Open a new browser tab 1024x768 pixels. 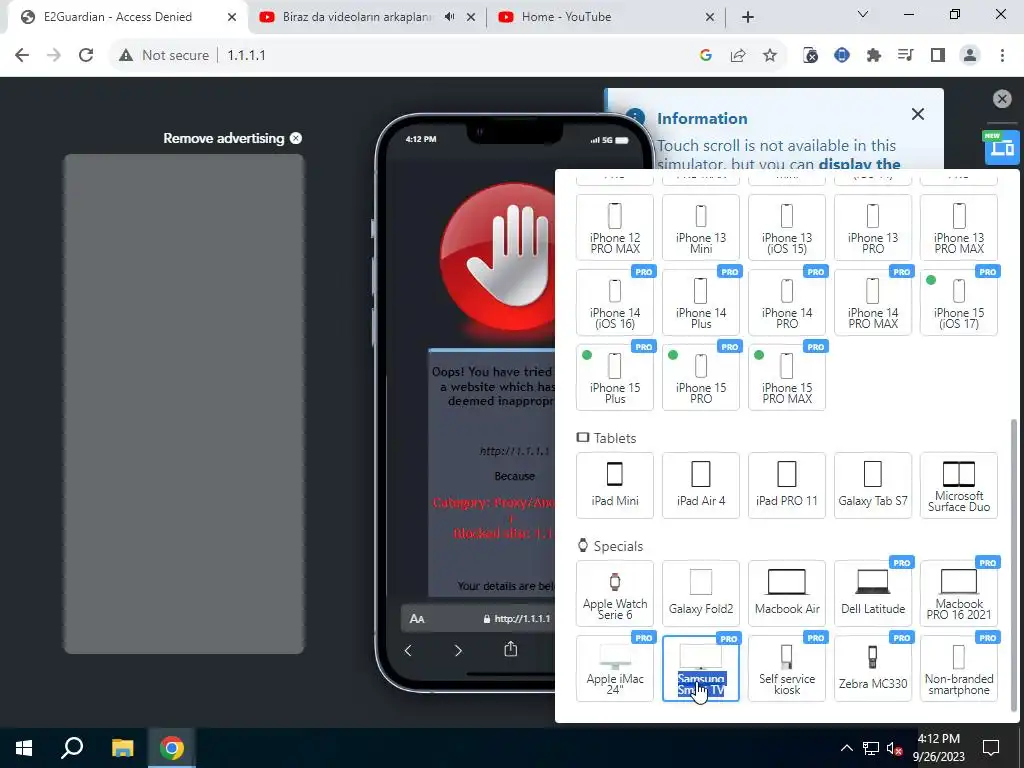[748, 17]
